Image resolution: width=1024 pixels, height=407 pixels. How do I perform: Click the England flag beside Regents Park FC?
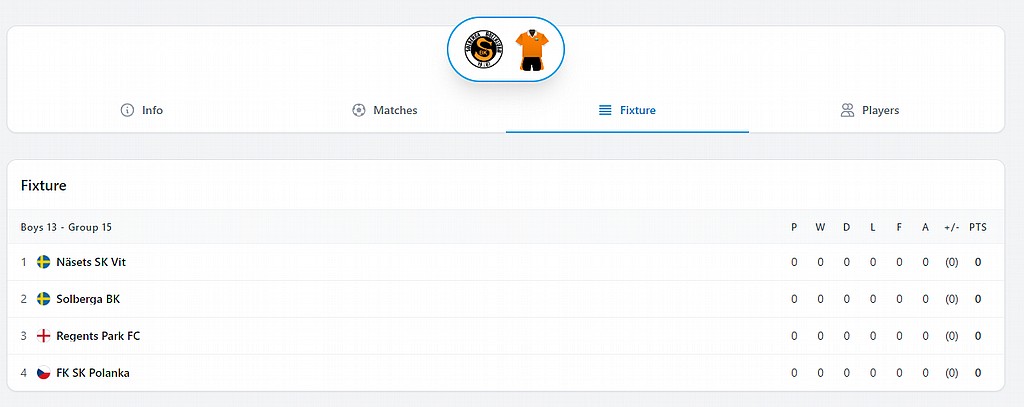pyautogui.click(x=44, y=336)
